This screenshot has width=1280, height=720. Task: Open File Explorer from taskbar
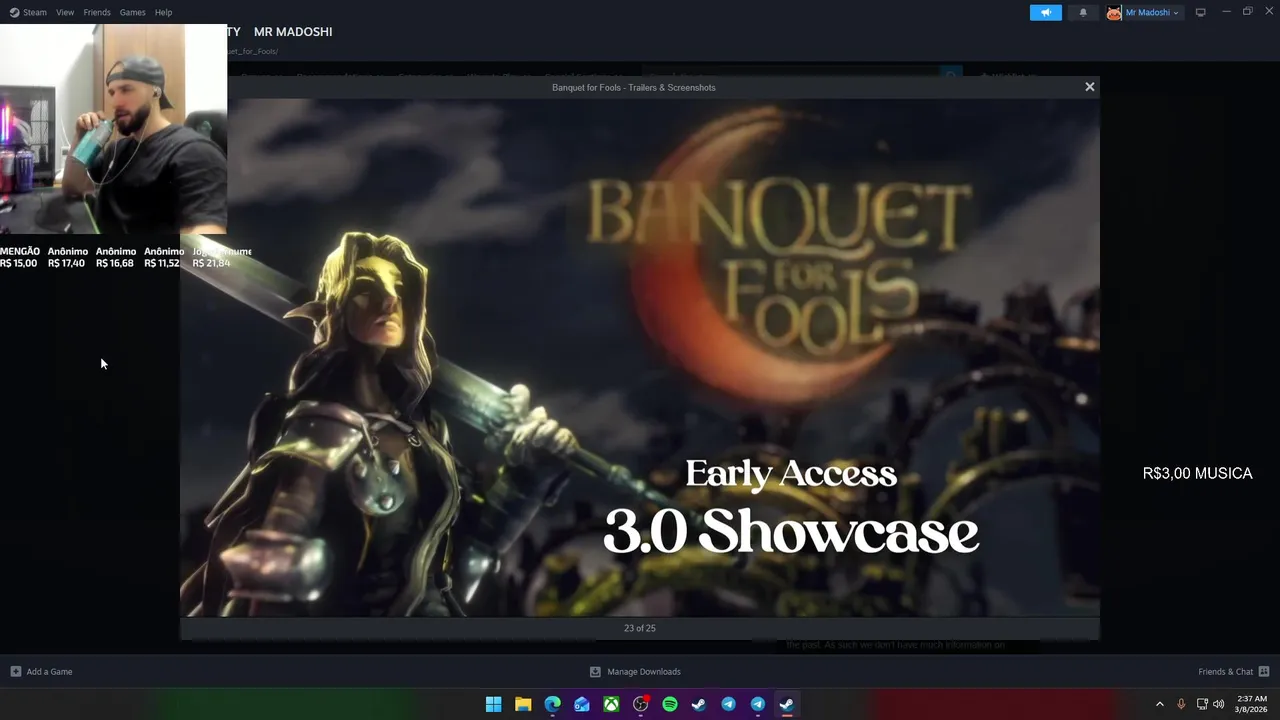click(x=523, y=704)
